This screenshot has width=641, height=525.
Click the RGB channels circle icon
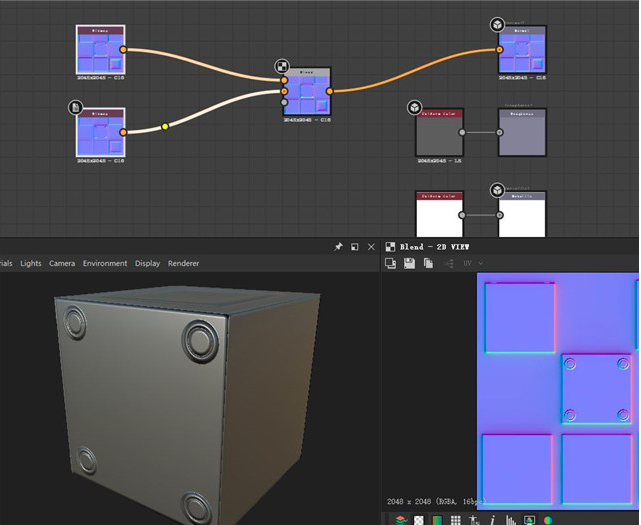click(x=548, y=520)
